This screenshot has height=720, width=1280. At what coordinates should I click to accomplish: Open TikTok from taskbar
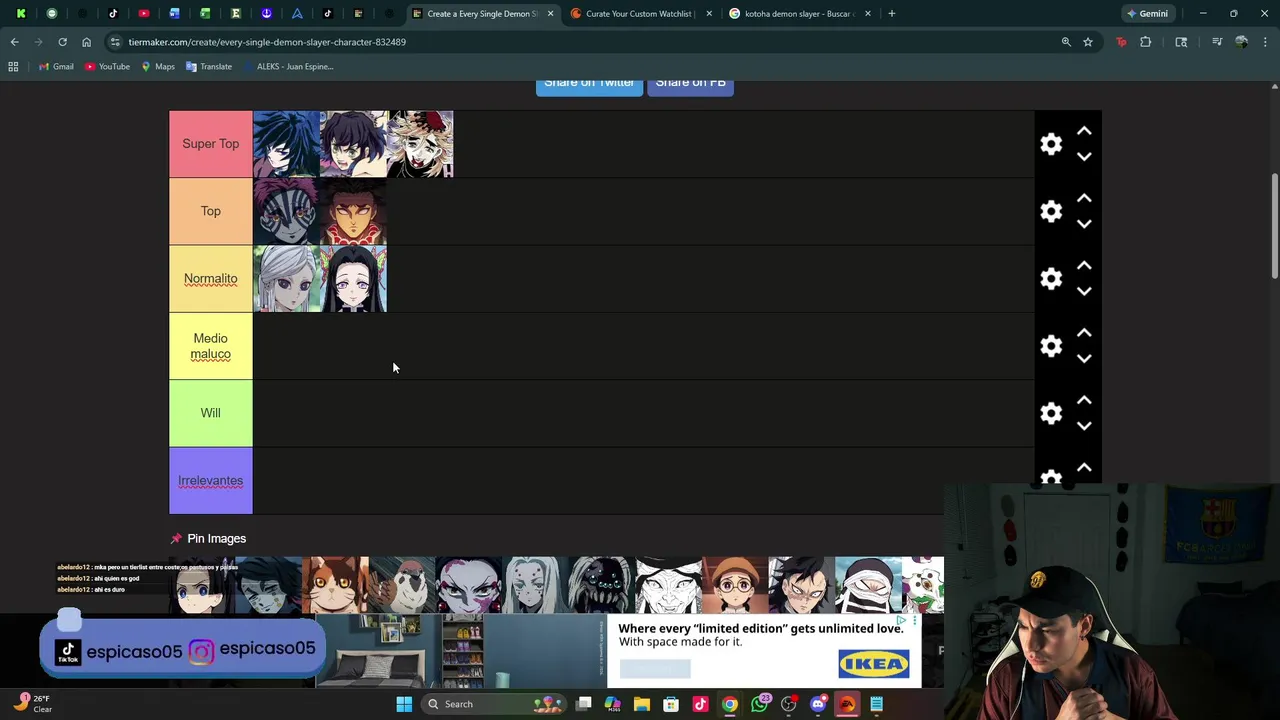pos(700,704)
